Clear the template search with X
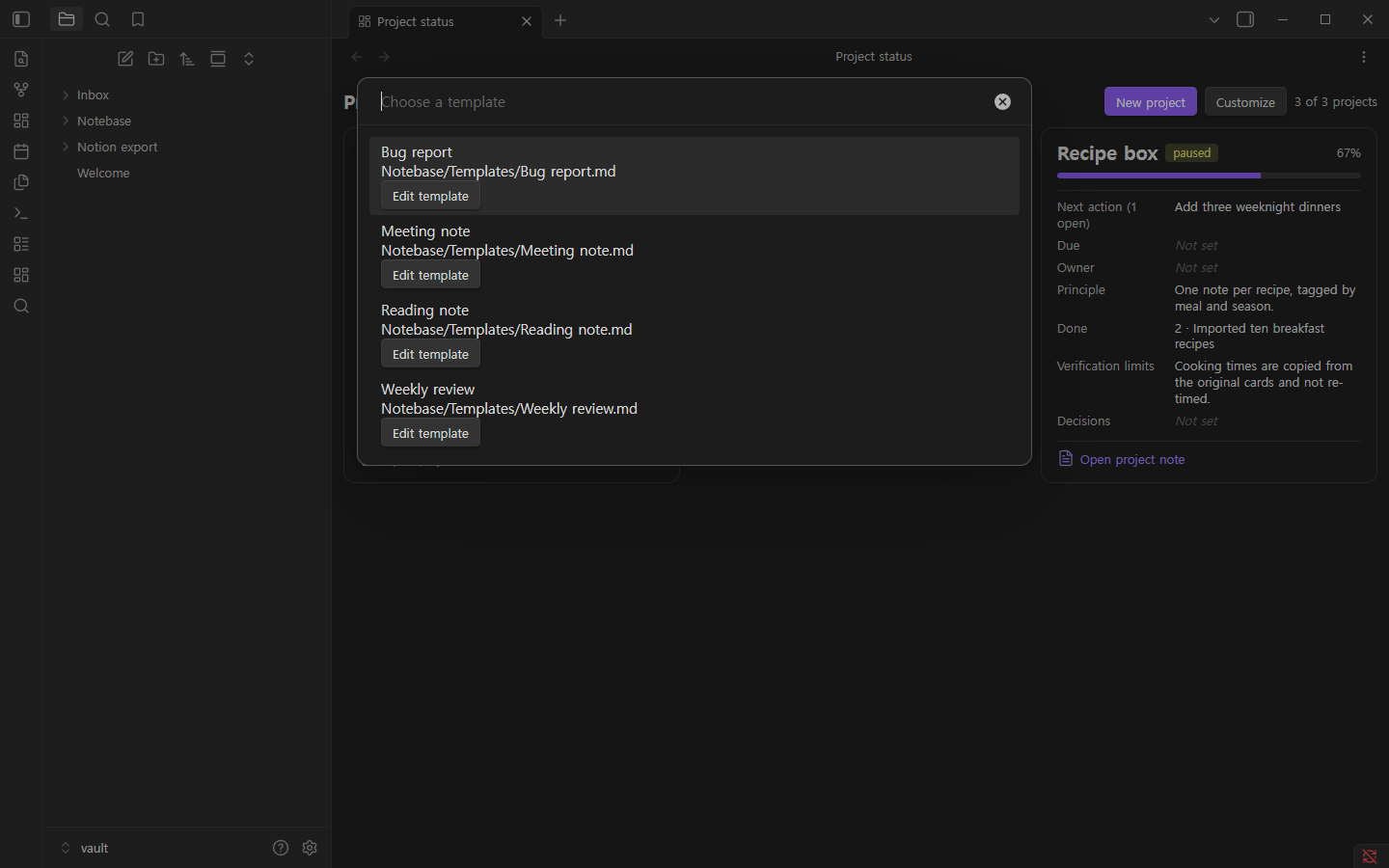 click(x=1003, y=102)
